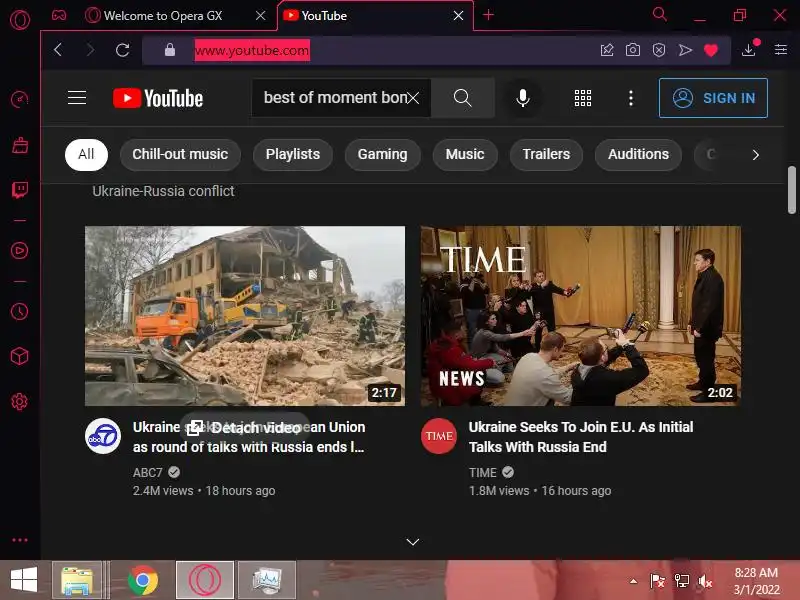This screenshot has width=800, height=600.
Task: Select the Auditions filter chip
Action: tap(638, 154)
